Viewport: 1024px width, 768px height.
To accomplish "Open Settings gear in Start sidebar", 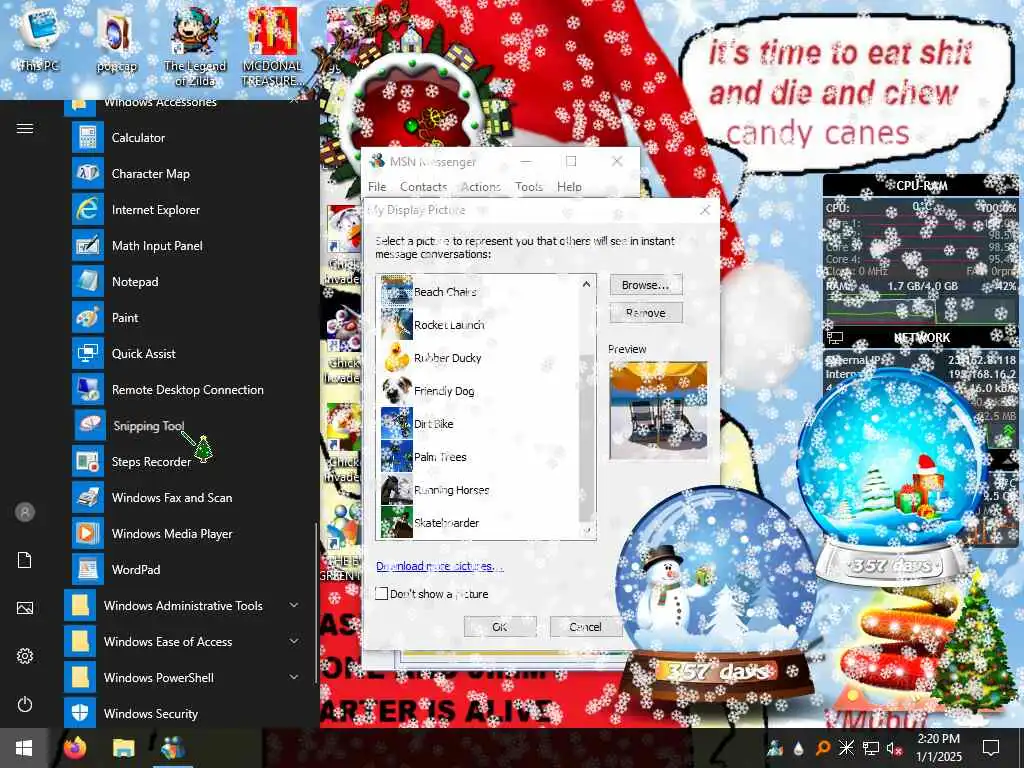I will pos(25,656).
